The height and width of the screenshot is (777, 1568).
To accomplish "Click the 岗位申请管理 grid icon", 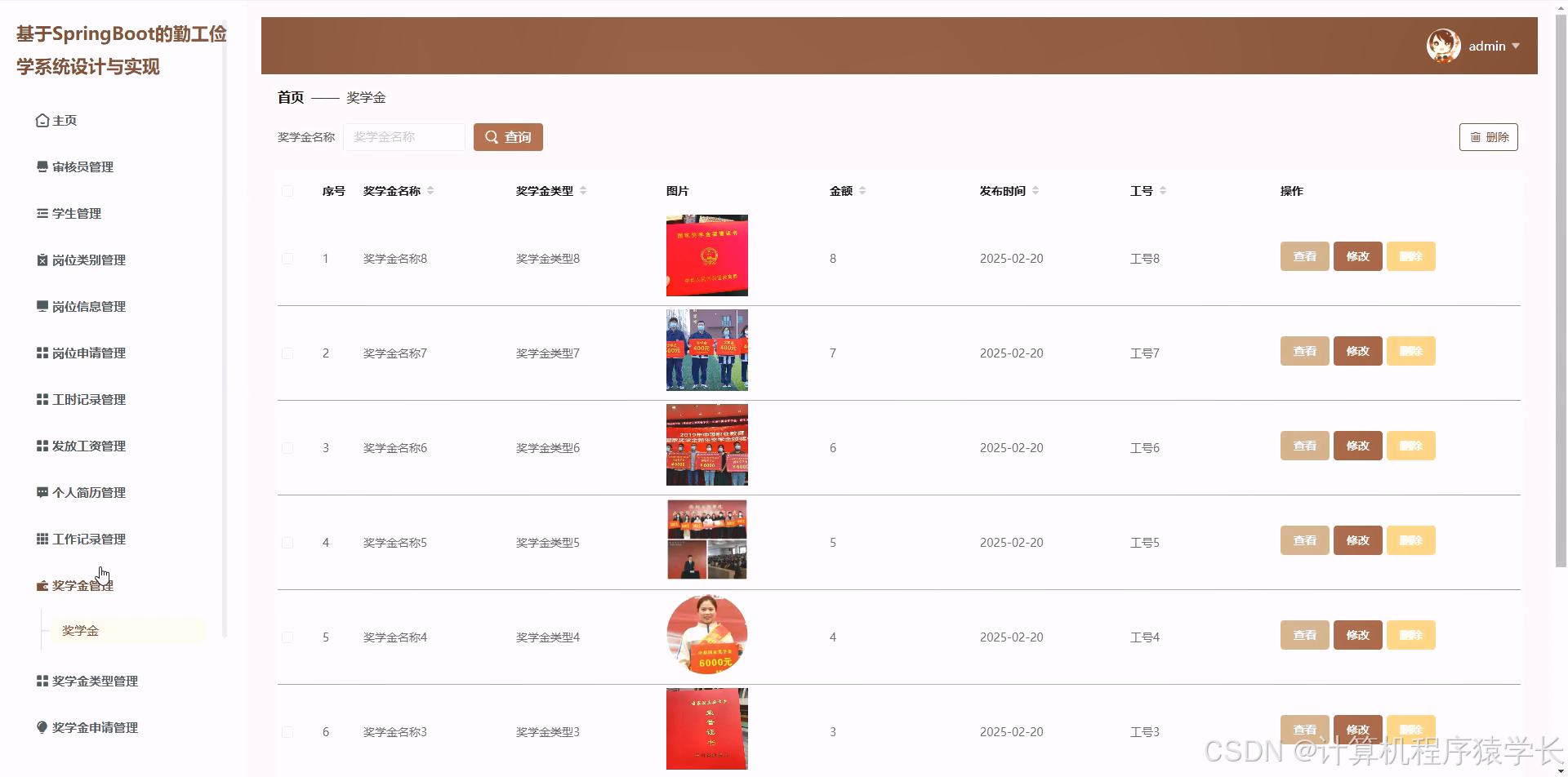I will [x=42, y=353].
